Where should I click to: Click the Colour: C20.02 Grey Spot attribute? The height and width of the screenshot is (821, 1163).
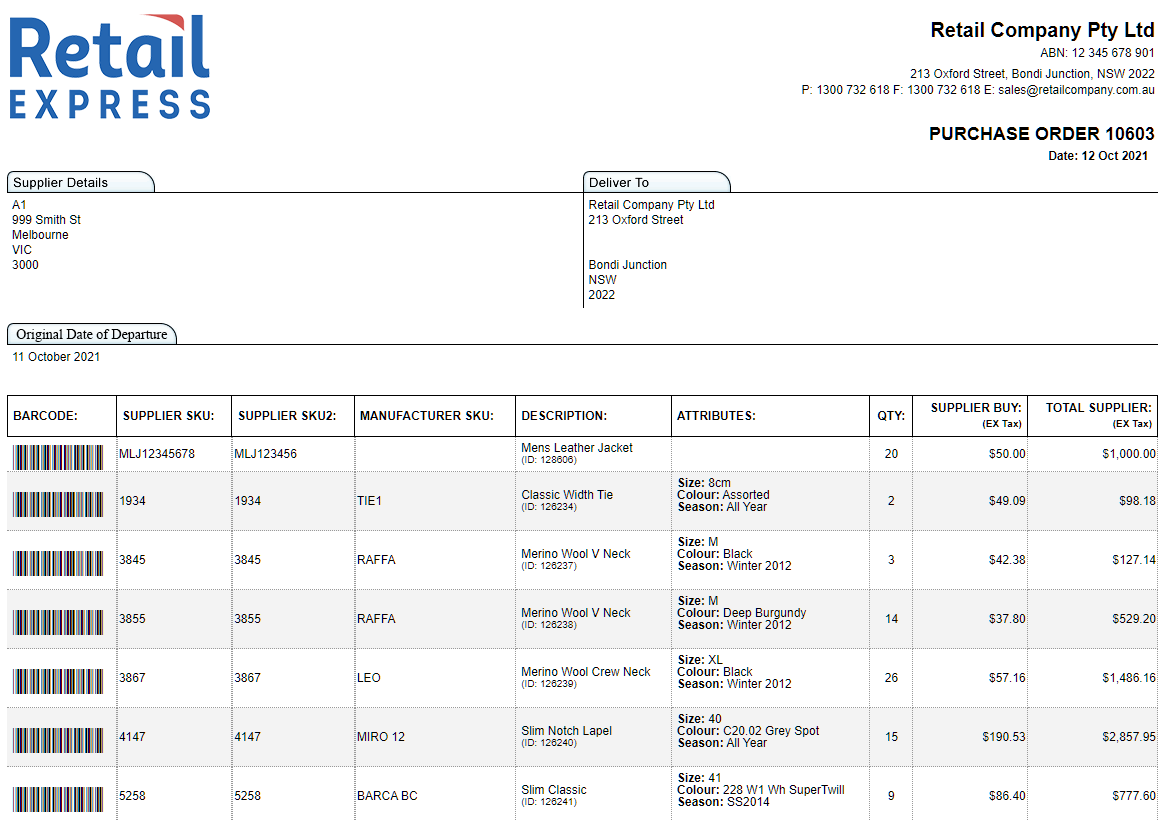point(748,731)
